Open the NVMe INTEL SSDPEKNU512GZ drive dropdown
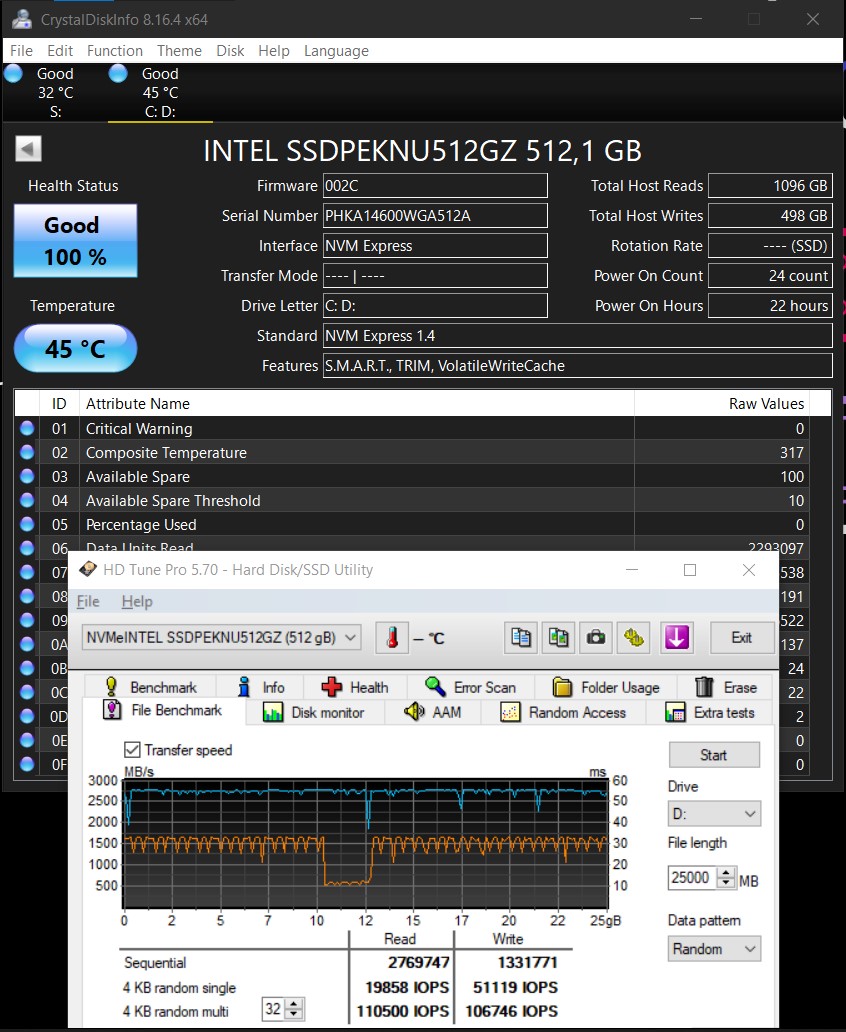The height and width of the screenshot is (1032, 846). pyautogui.click(x=222, y=638)
